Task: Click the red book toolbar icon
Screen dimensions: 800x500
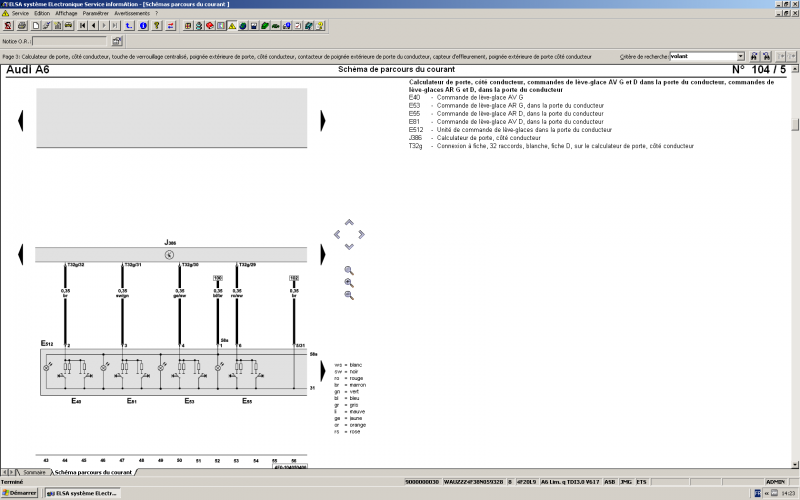Action: click(x=210, y=26)
